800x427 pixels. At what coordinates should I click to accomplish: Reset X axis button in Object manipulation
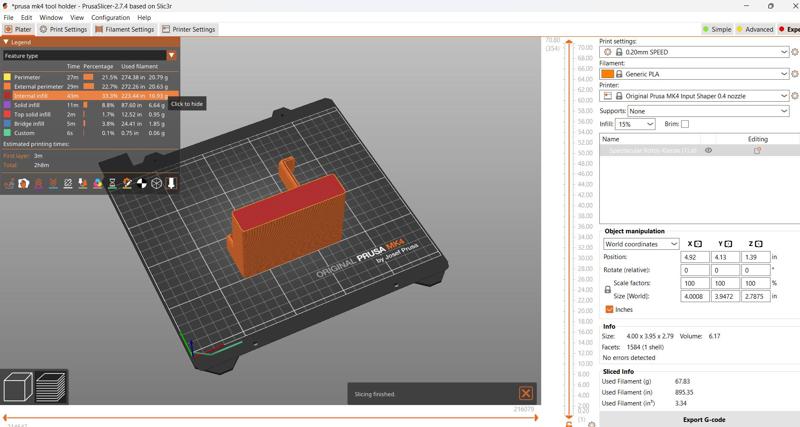698,244
